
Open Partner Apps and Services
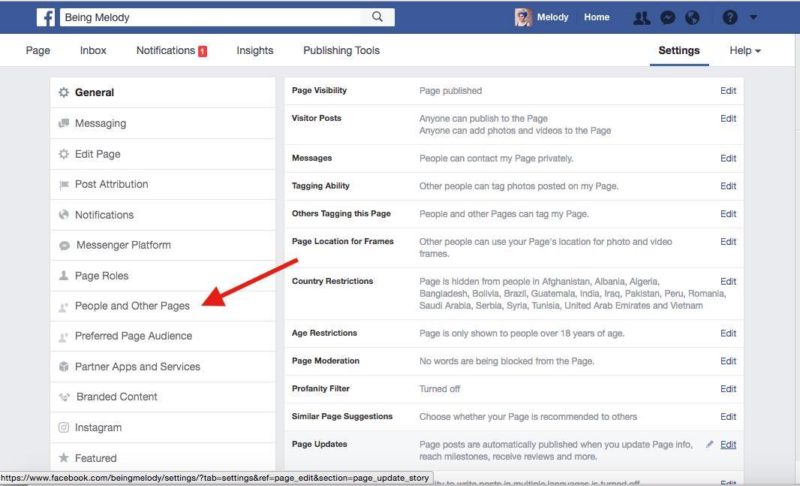pos(163,367)
